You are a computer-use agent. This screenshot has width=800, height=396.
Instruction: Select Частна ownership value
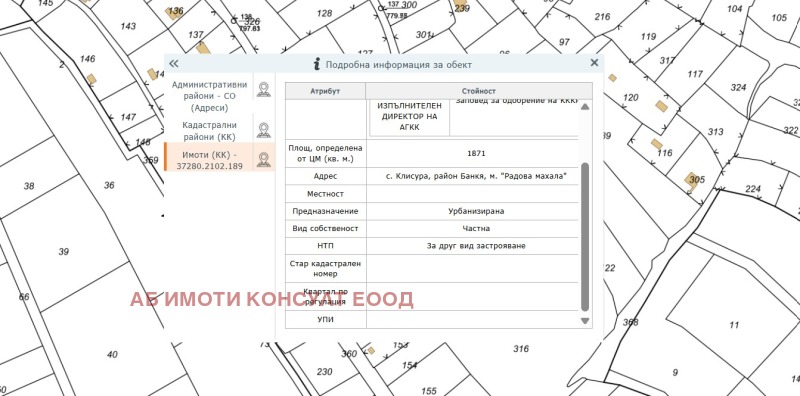click(x=476, y=229)
